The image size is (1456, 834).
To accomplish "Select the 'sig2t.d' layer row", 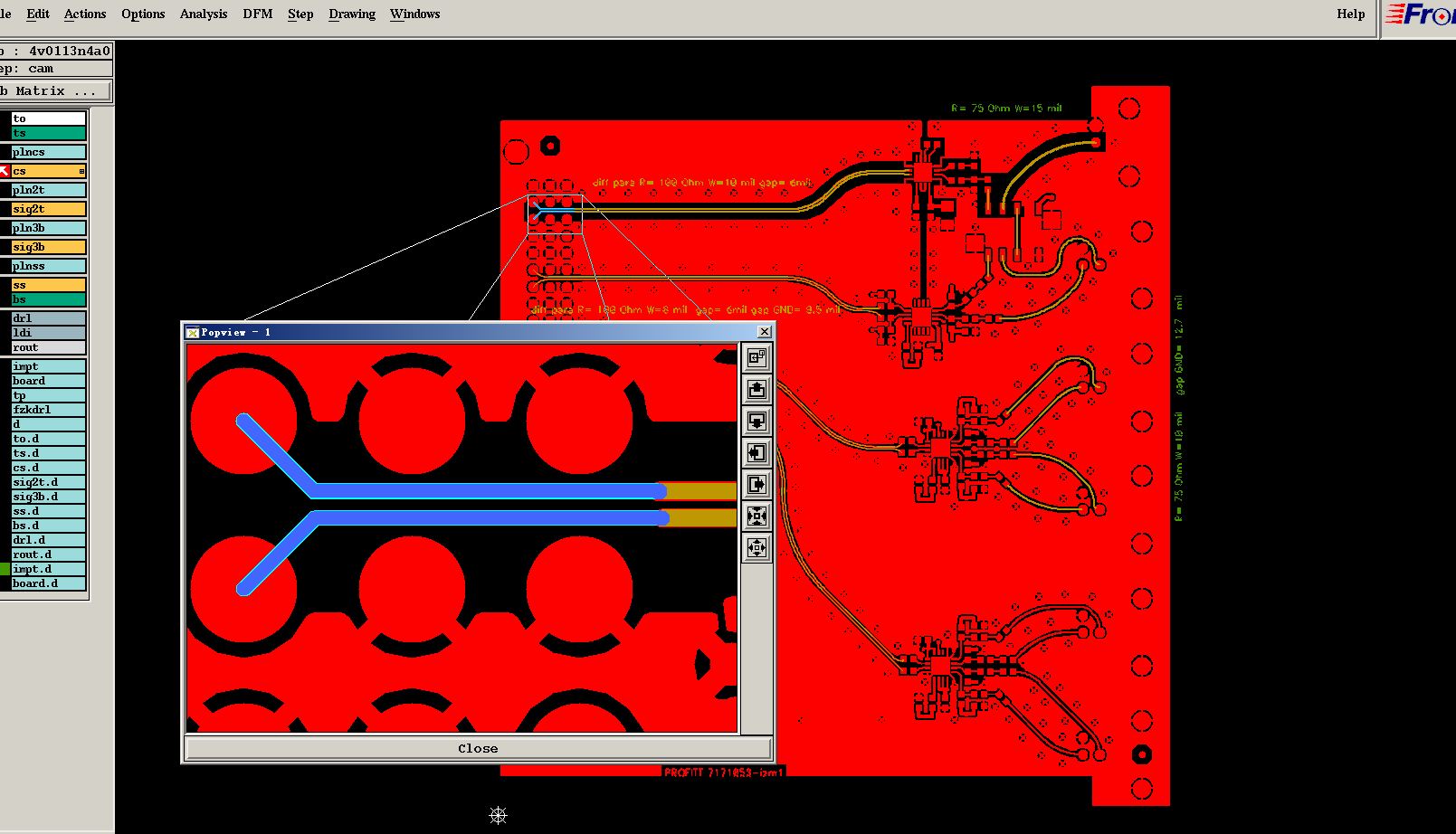I will [x=49, y=482].
